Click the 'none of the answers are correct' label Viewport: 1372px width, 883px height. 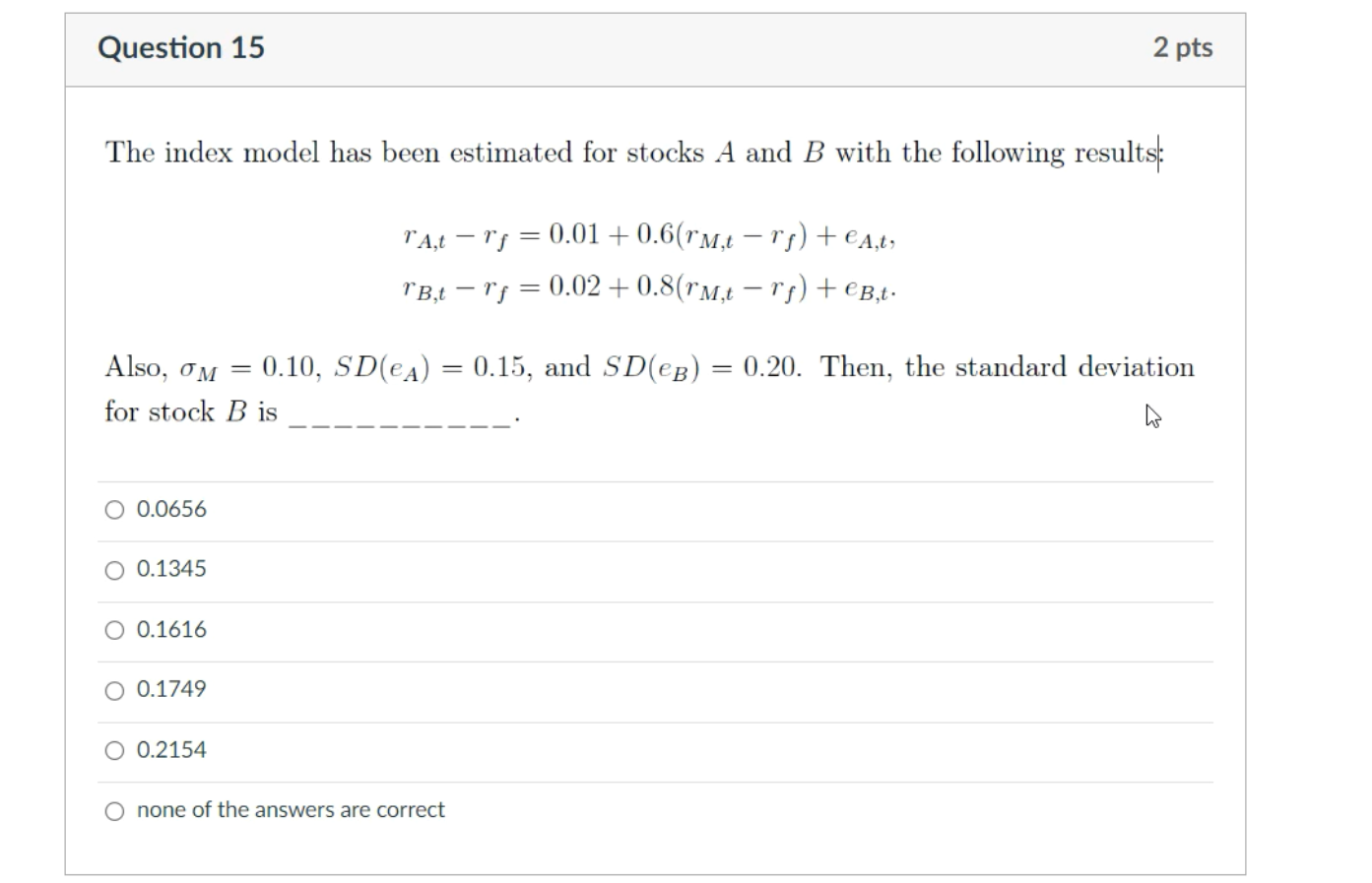tap(290, 810)
